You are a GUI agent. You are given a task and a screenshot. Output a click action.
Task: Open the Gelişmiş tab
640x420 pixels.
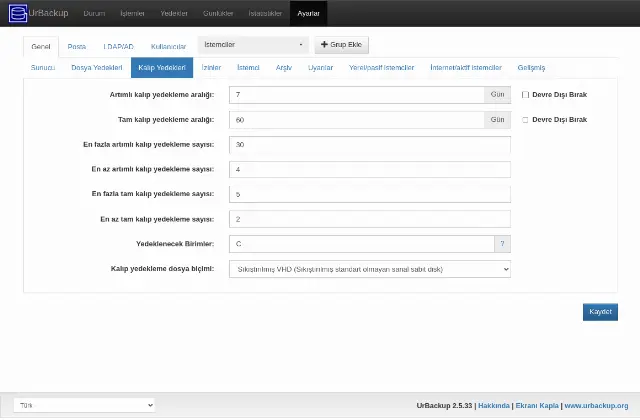(x=531, y=68)
